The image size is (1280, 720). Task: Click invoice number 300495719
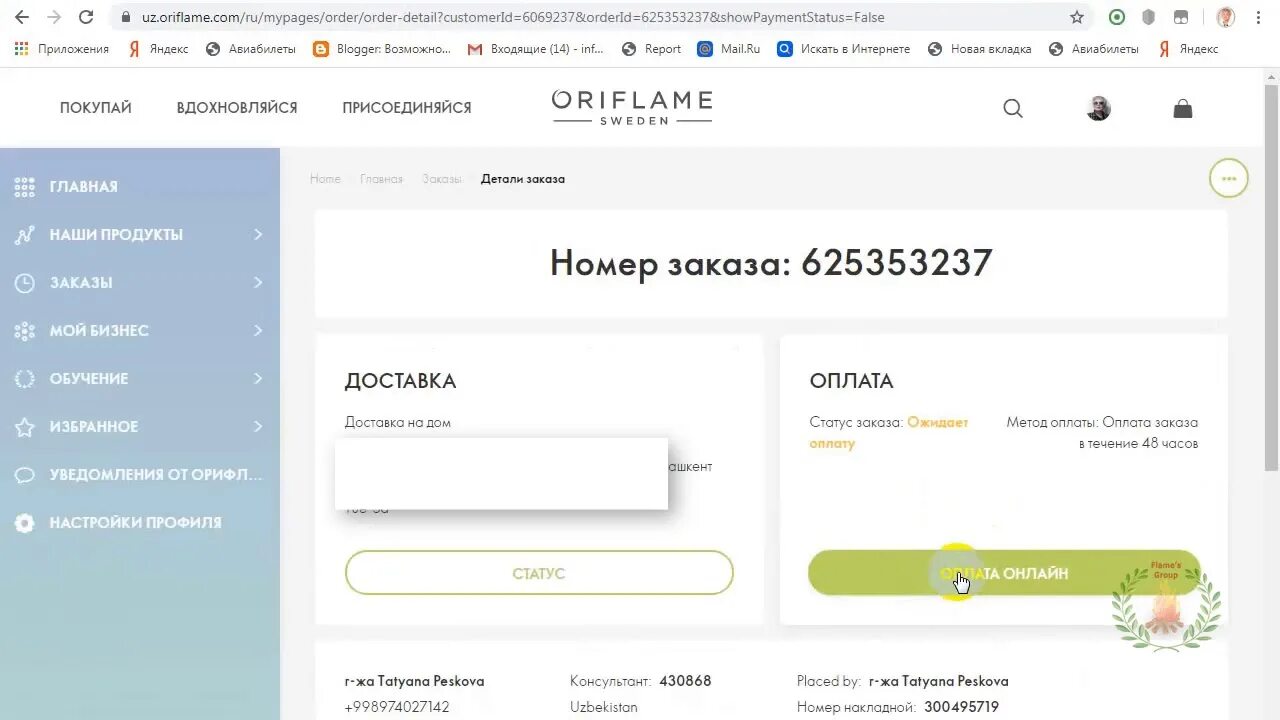coord(962,707)
